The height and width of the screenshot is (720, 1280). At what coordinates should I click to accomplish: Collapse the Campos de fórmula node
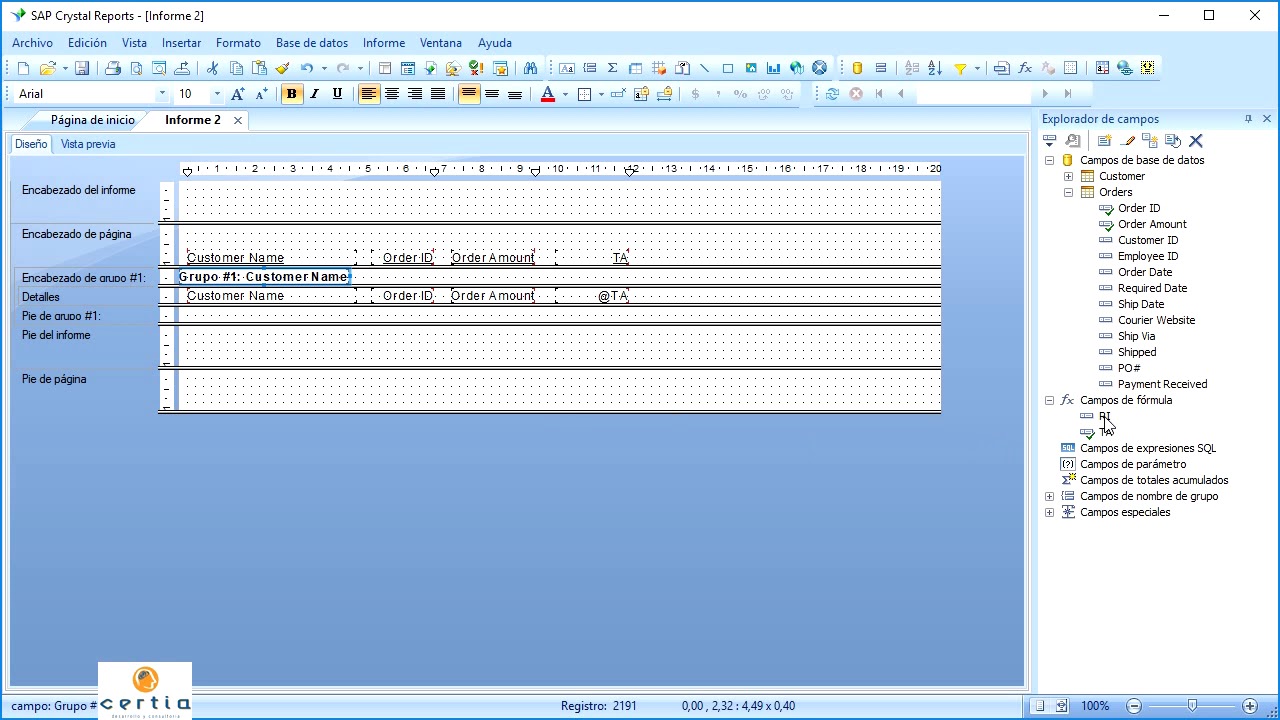tap(1050, 400)
